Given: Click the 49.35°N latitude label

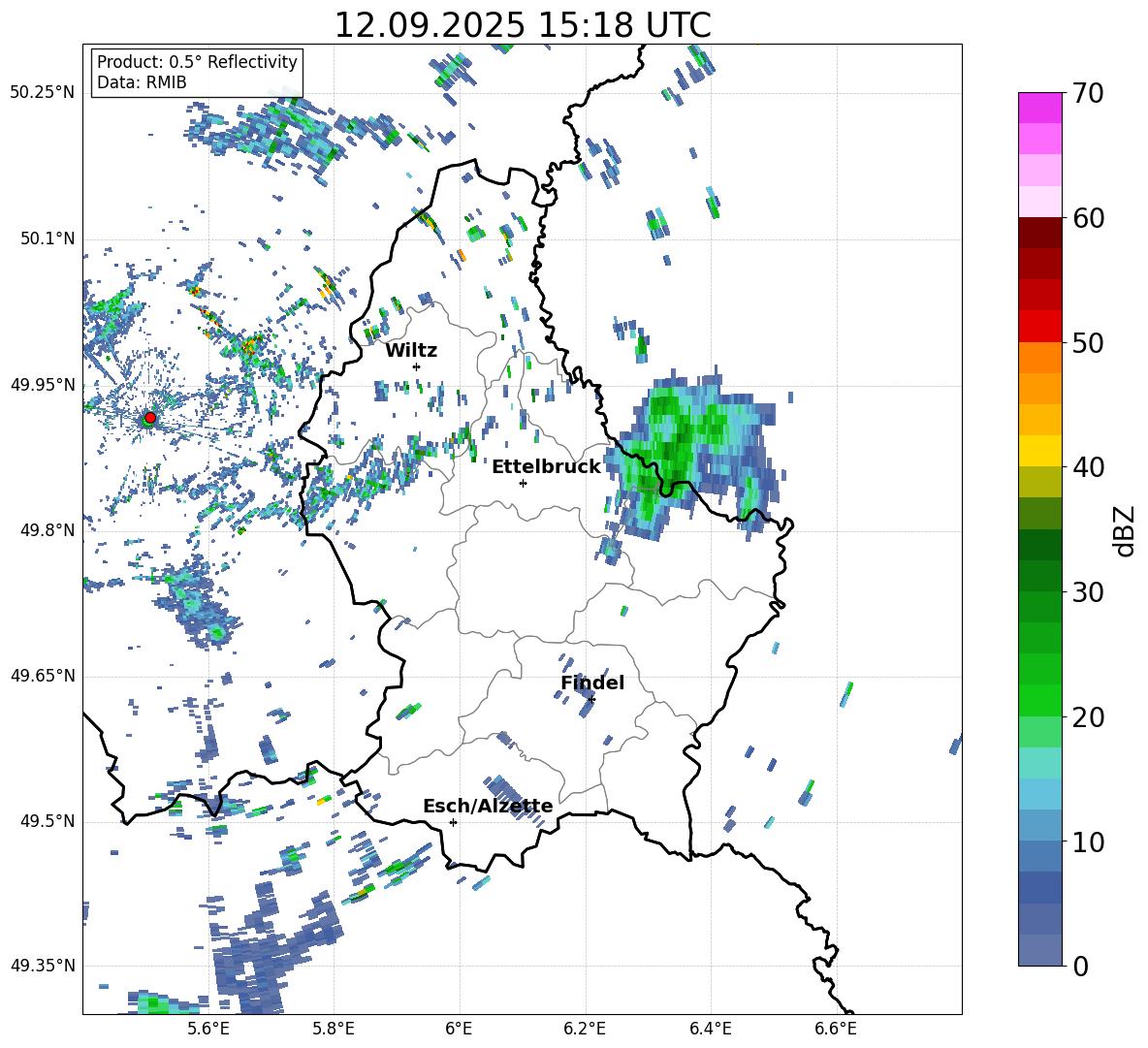Looking at the screenshot, I should point(43,966).
